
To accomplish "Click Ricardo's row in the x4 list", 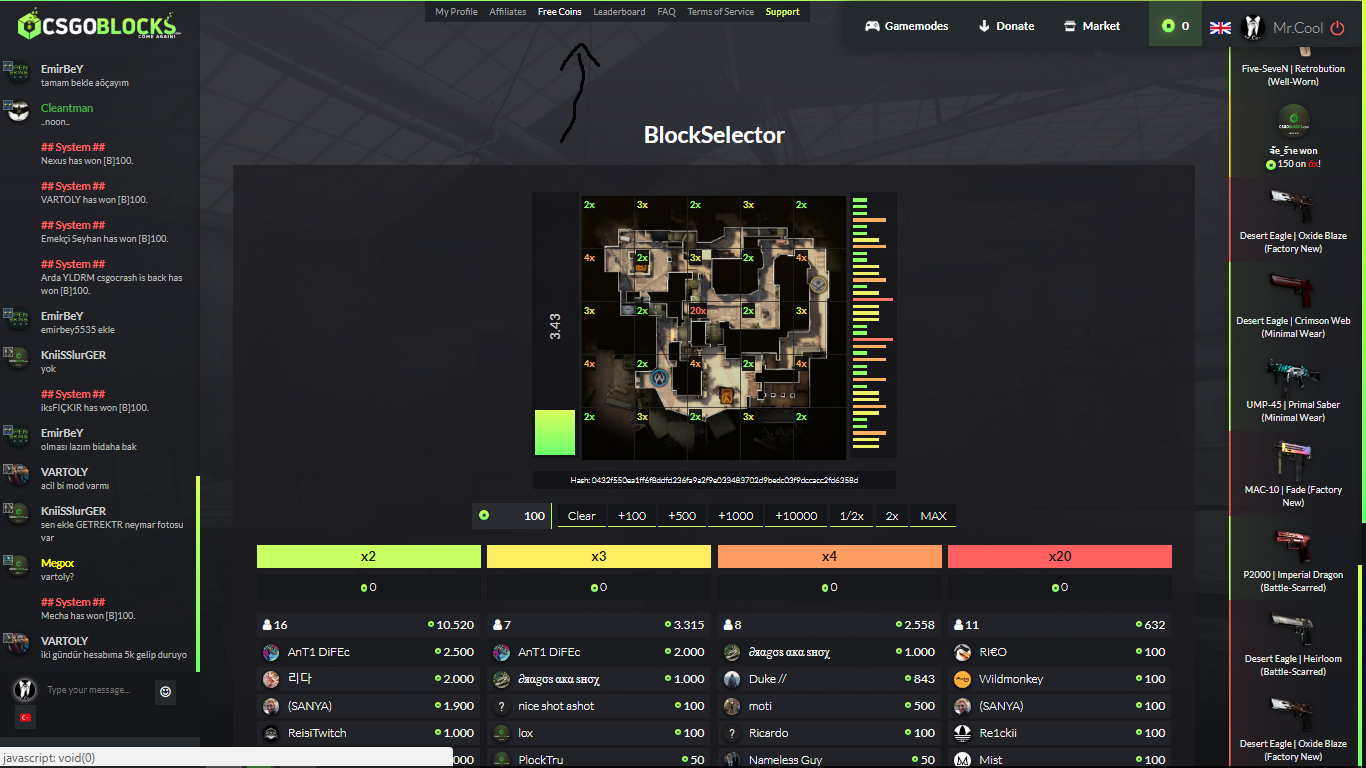I will (x=830, y=733).
